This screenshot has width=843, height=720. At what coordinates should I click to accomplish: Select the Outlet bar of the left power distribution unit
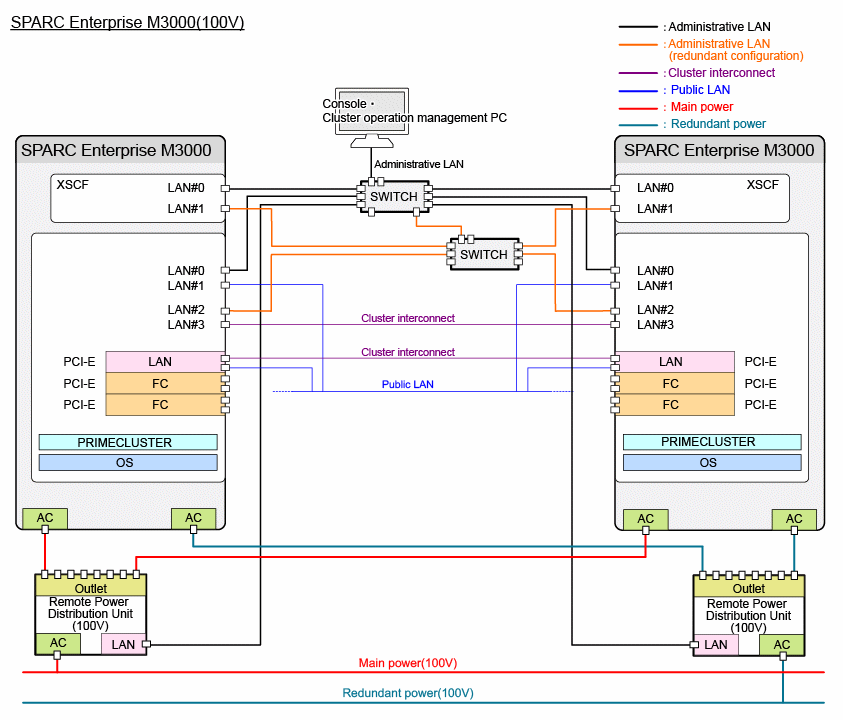pyautogui.click(x=90, y=586)
